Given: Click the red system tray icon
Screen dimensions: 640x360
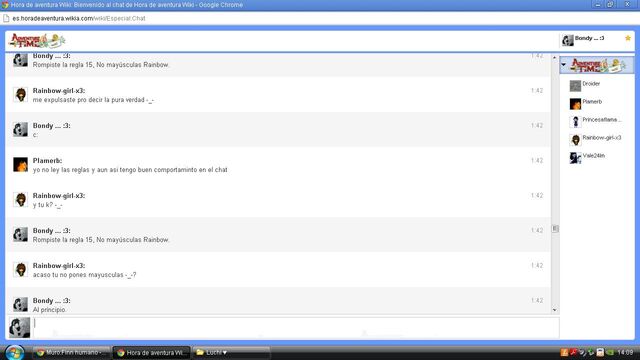Looking at the screenshot, I should click(573, 352).
